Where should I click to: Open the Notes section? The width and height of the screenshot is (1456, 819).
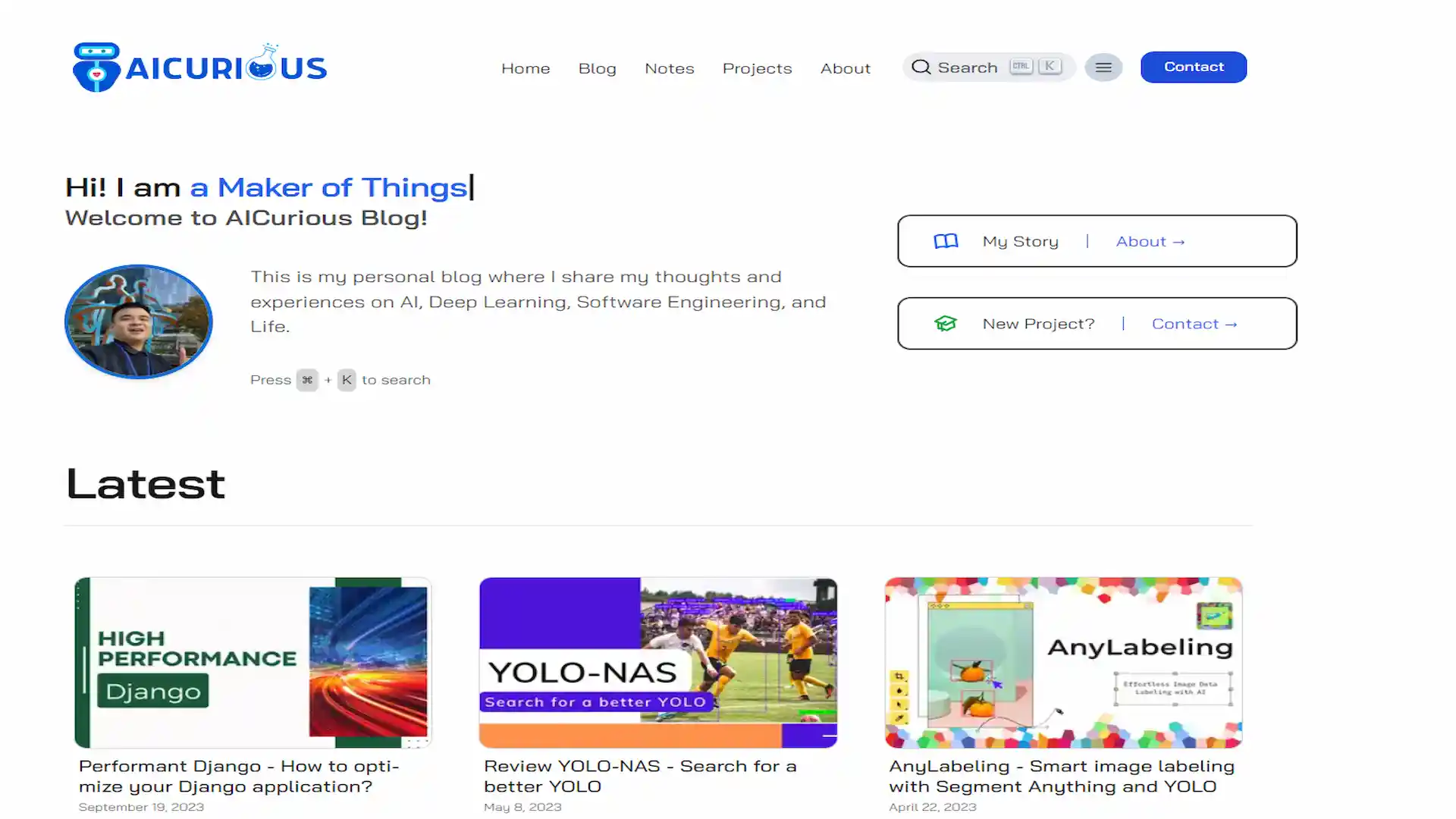point(670,68)
